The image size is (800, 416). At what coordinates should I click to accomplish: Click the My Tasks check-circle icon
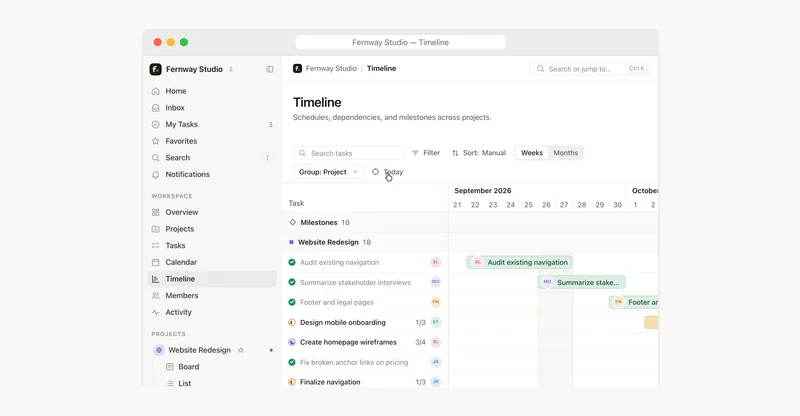[156, 125]
